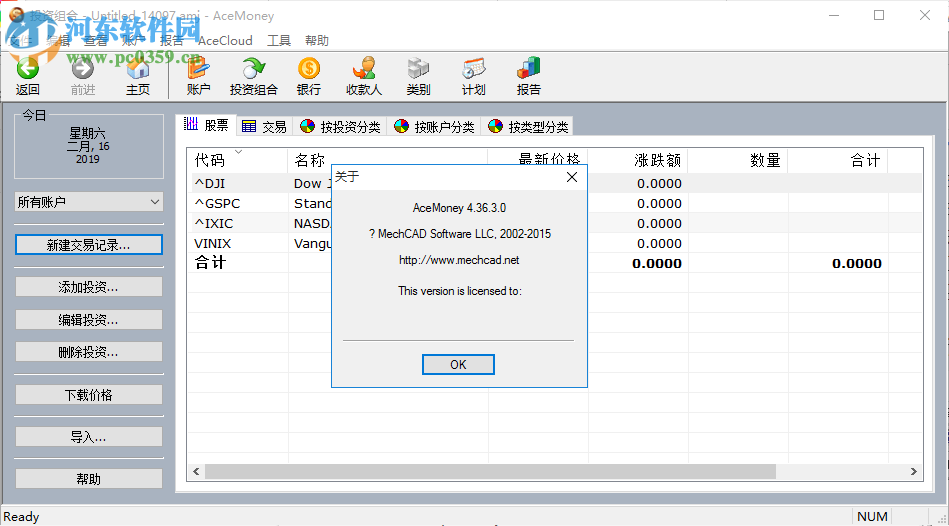Click Edit Investment (编辑投资...) button

tap(89, 320)
